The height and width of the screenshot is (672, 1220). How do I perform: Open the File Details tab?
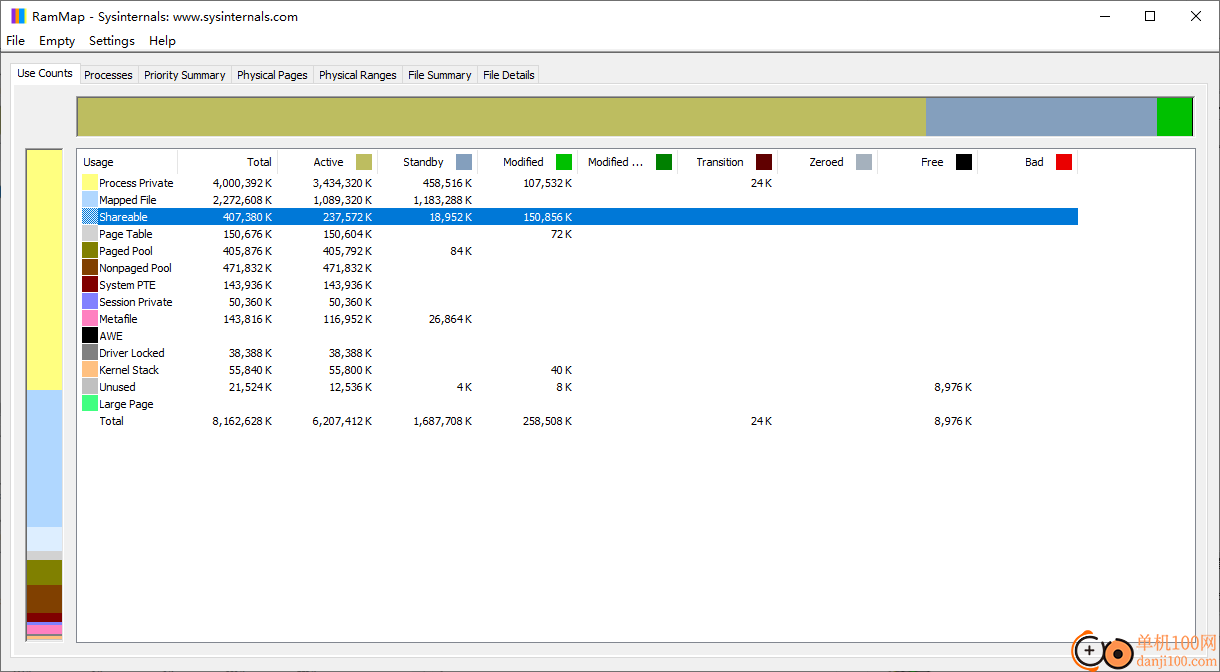coord(509,75)
